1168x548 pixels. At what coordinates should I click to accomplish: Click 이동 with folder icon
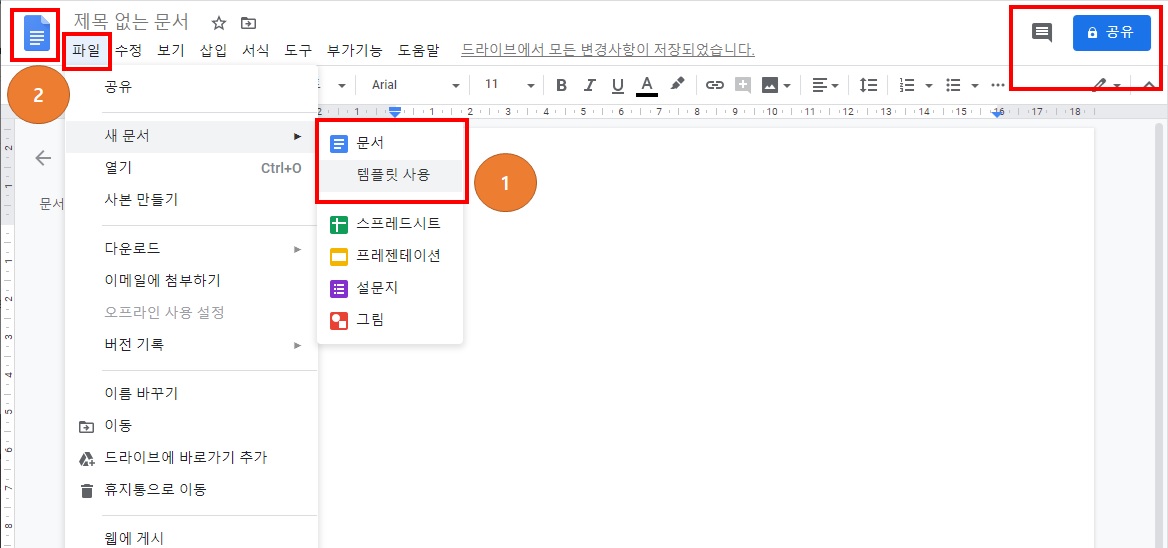click(191, 426)
